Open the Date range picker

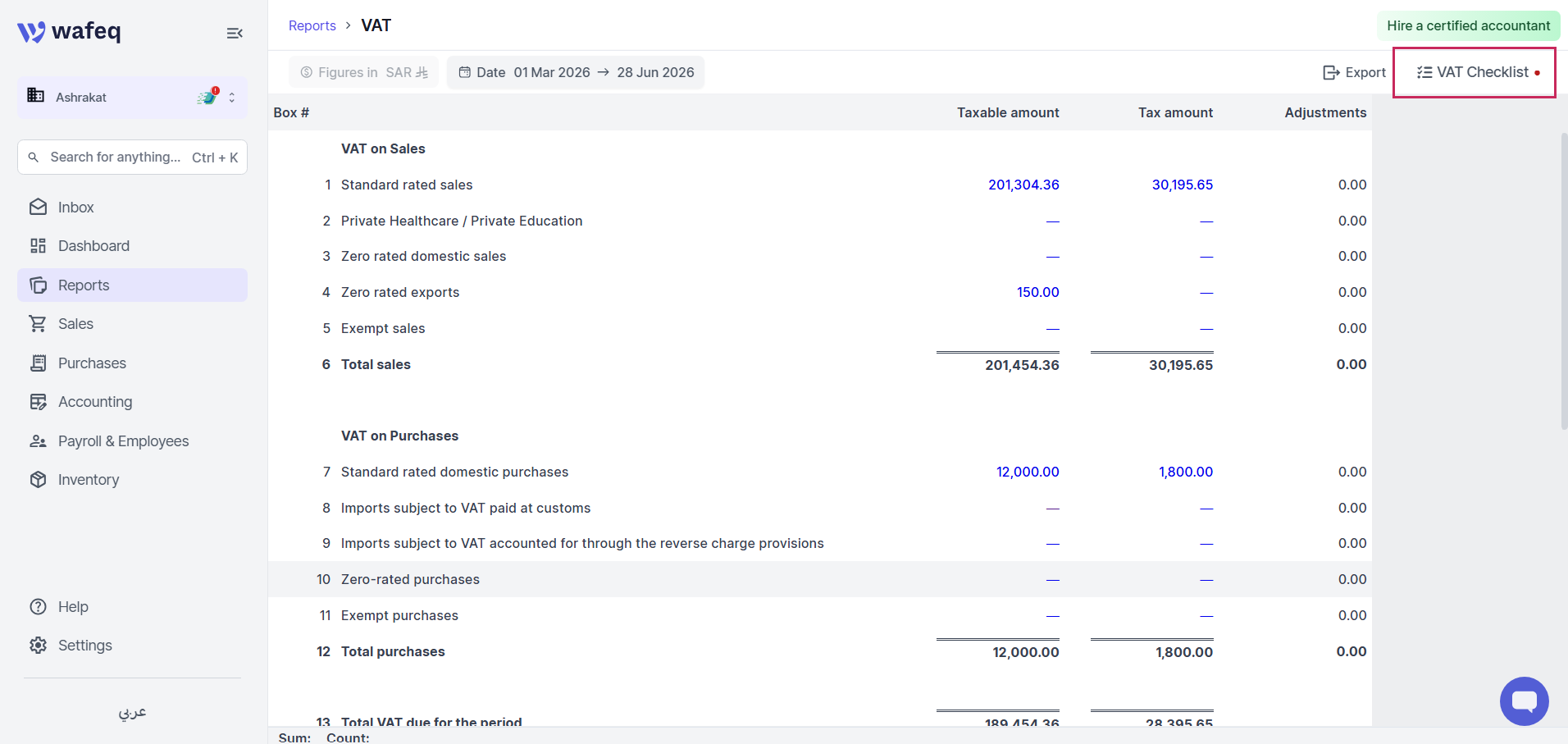pos(576,72)
